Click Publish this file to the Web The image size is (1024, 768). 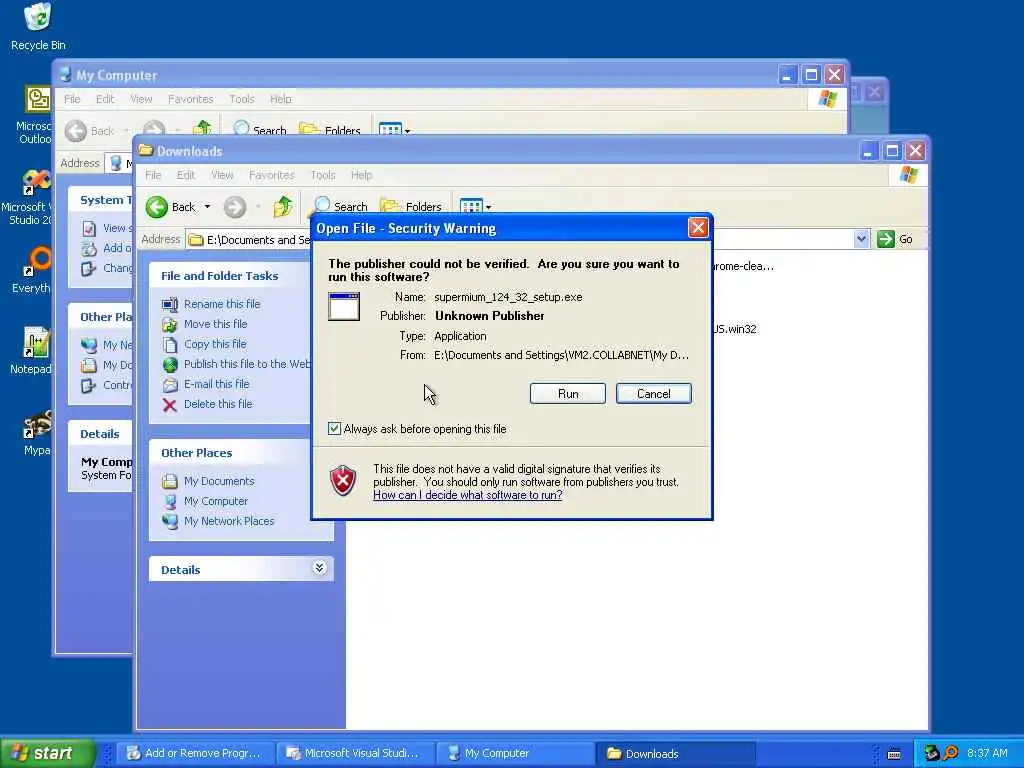(247, 364)
